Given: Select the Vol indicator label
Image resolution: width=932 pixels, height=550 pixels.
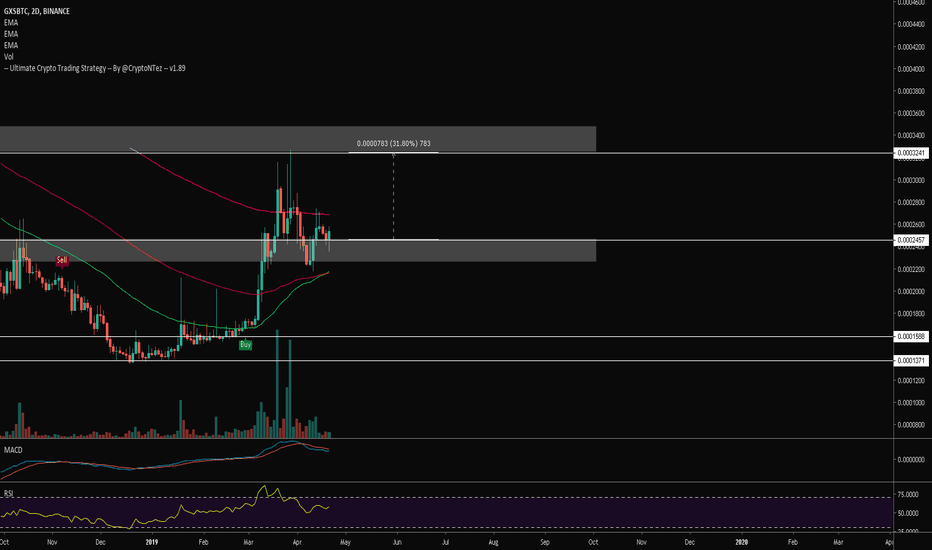Looking at the screenshot, I should coord(8,56).
